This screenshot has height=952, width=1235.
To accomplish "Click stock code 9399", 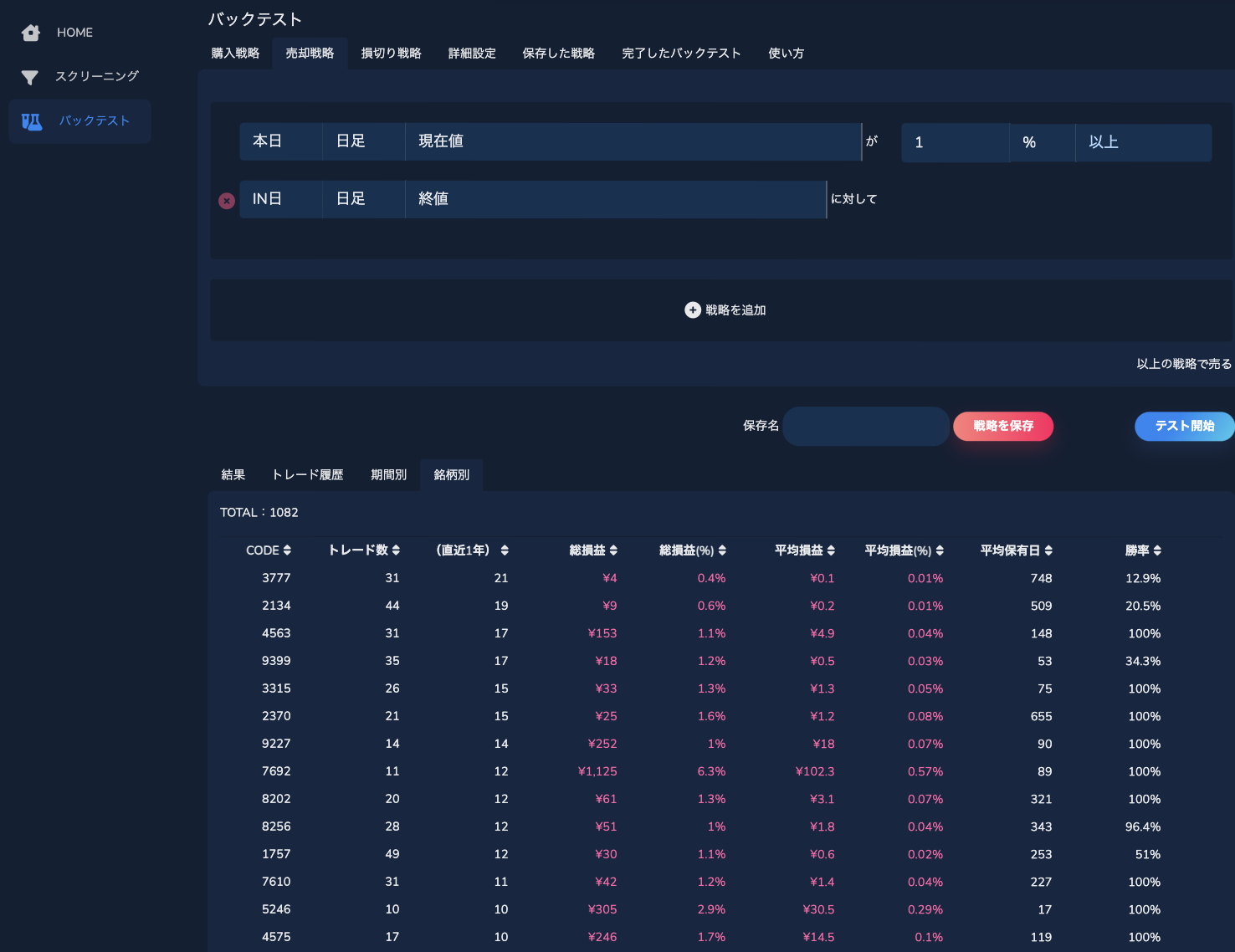I will [276, 661].
